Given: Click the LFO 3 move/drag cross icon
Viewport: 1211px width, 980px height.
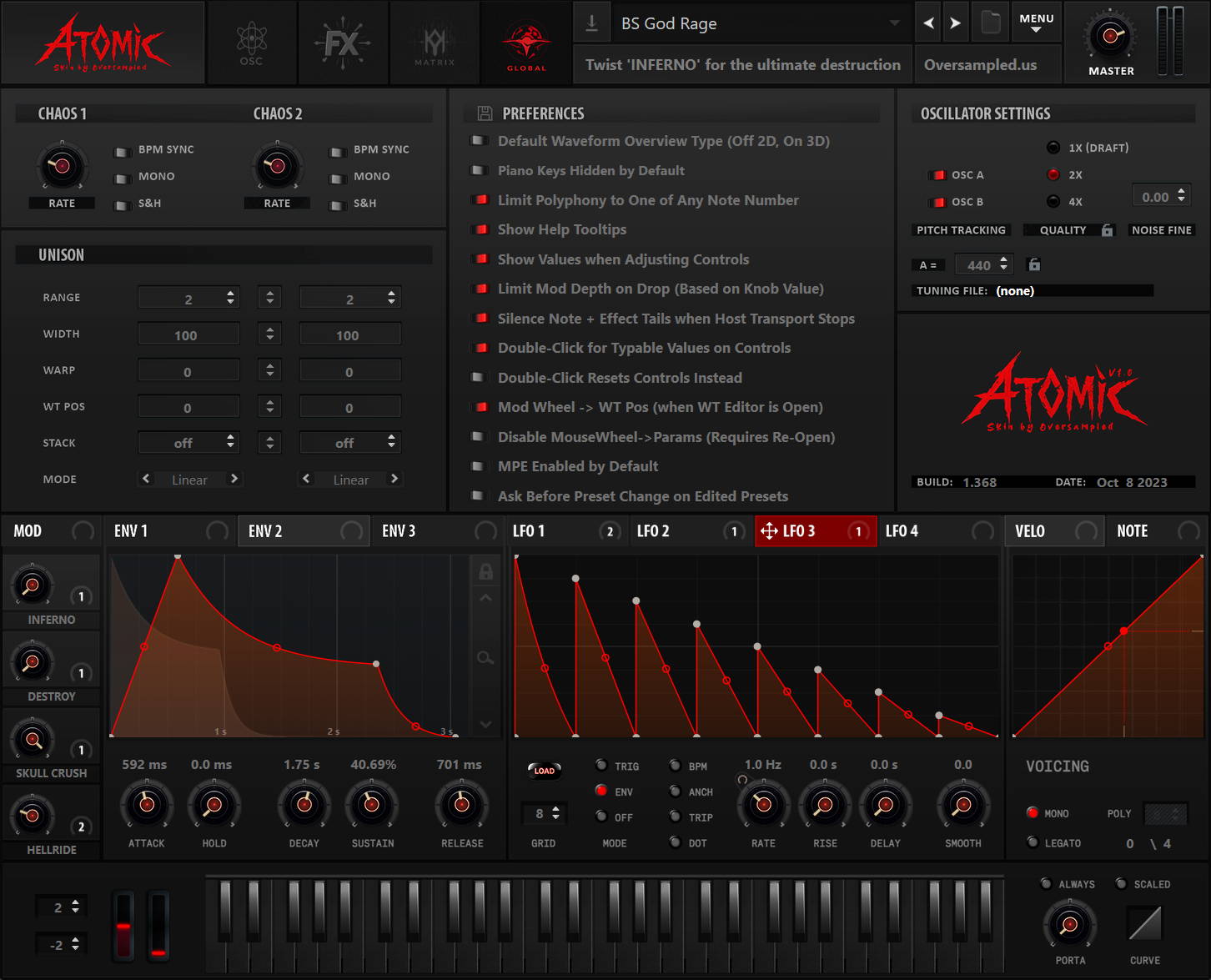Looking at the screenshot, I should 769,531.
